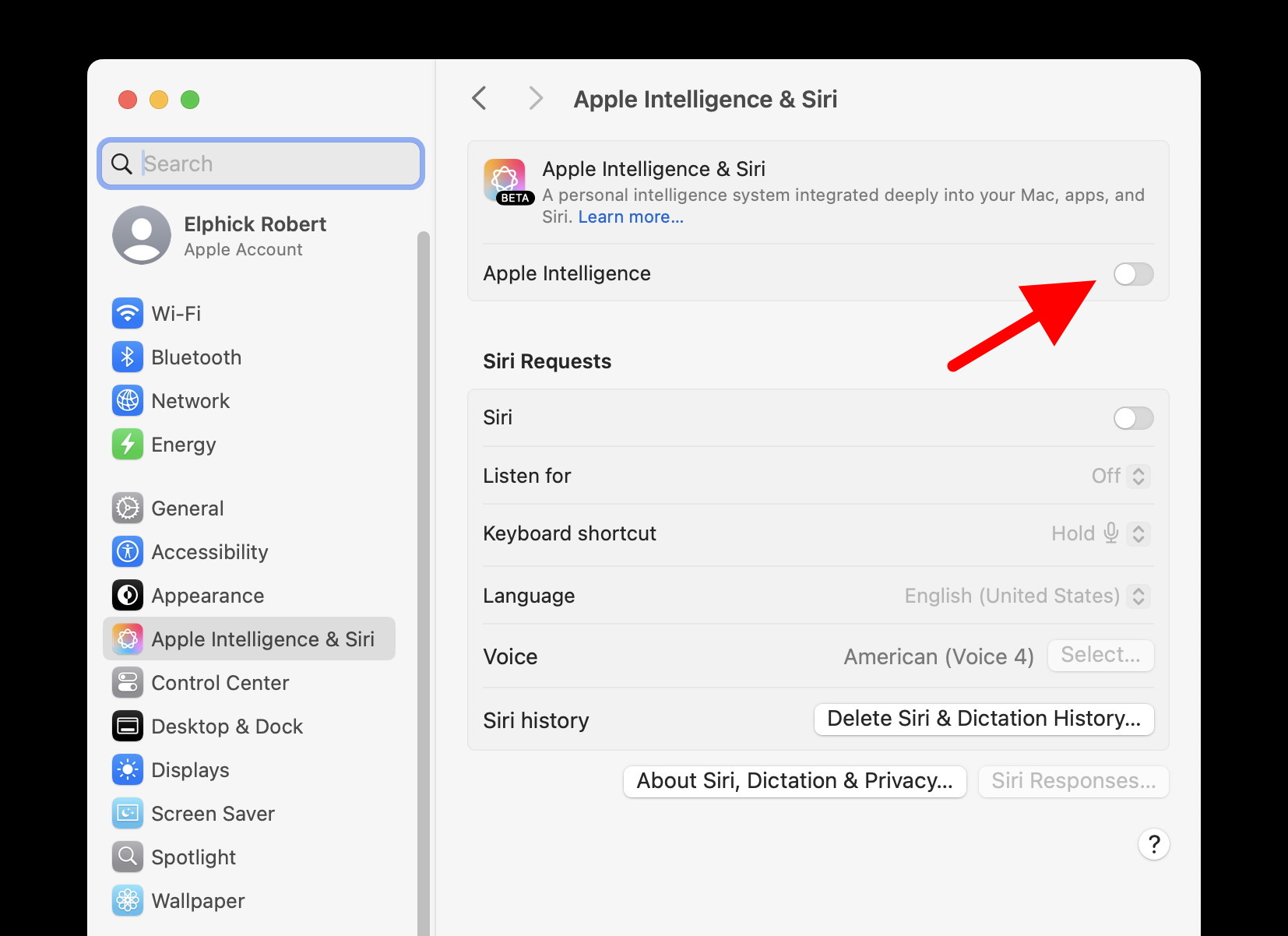
Task: Open Screen Saver settings
Action: point(249,814)
